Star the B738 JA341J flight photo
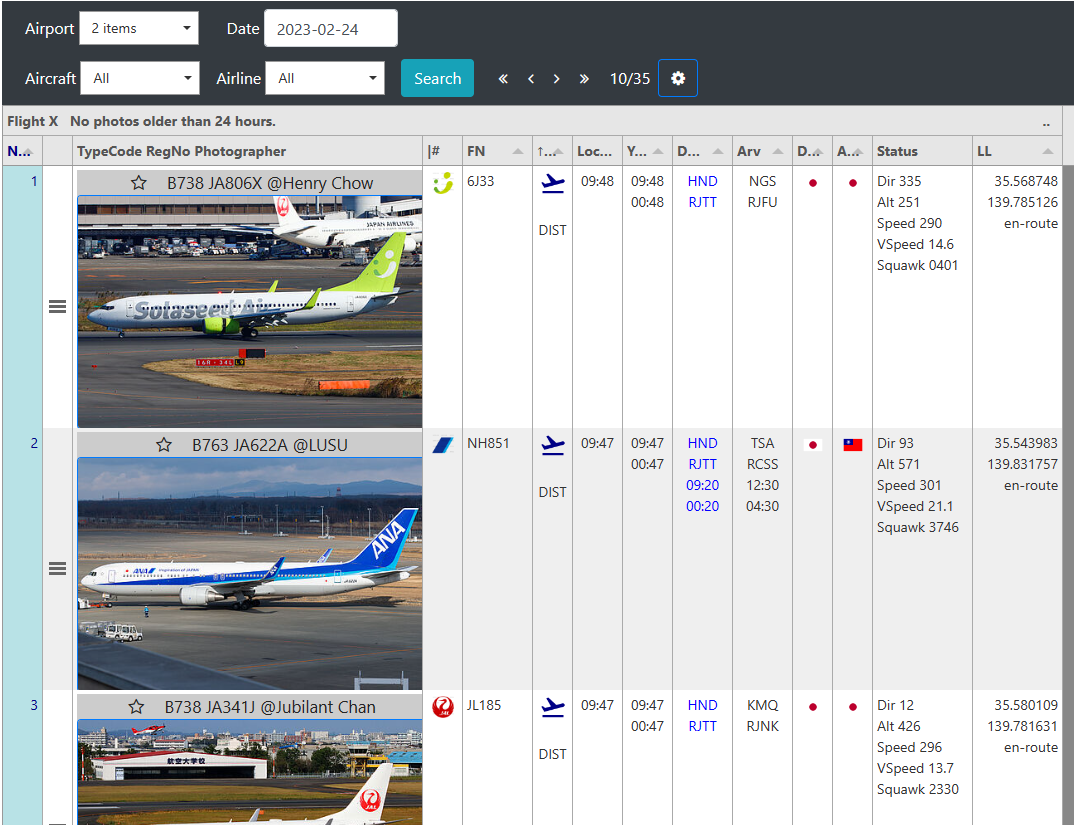This screenshot has width=1074, height=825. (x=136, y=707)
